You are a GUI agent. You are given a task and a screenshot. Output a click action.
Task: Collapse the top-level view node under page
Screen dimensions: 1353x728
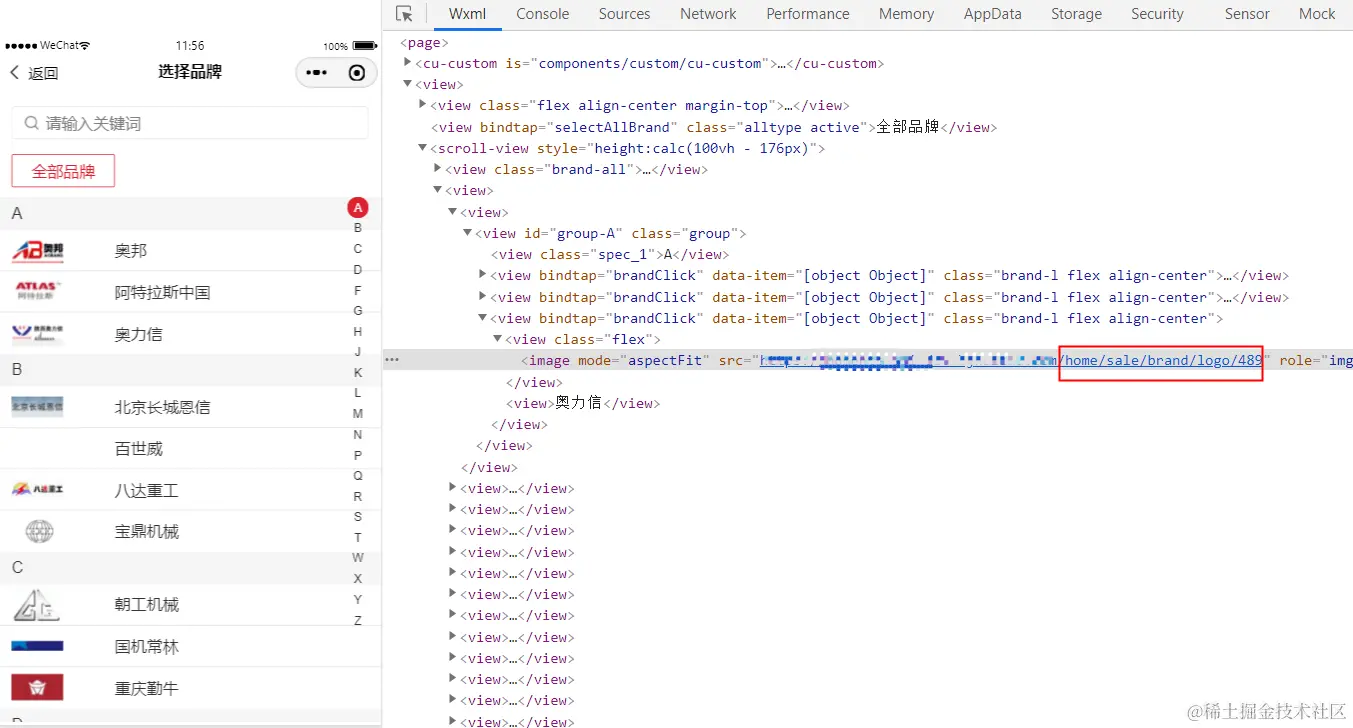[407, 84]
